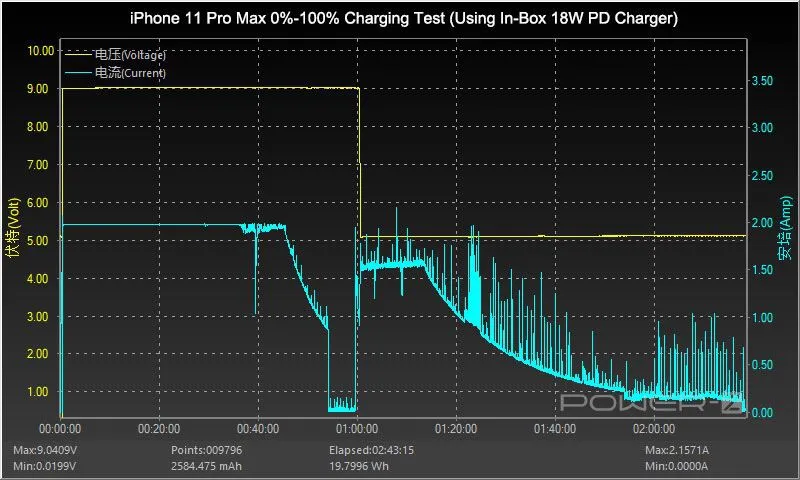Click the 3.00 voltage axis label
This screenshot has height=480, width=800.
click(37, 316)
